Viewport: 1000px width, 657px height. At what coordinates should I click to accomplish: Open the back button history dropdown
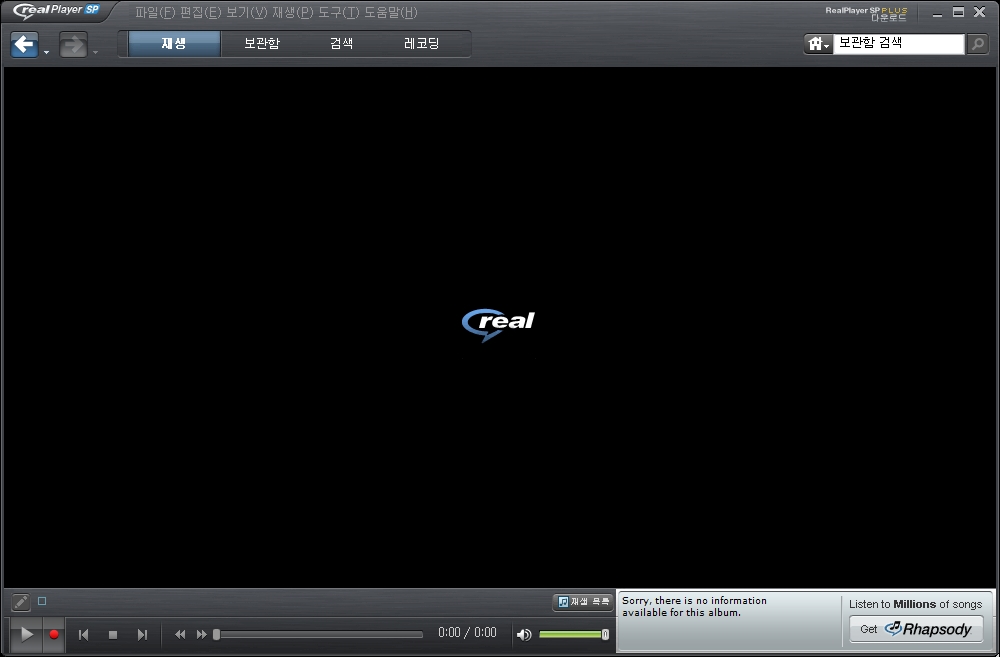click(x=46, y=52)
